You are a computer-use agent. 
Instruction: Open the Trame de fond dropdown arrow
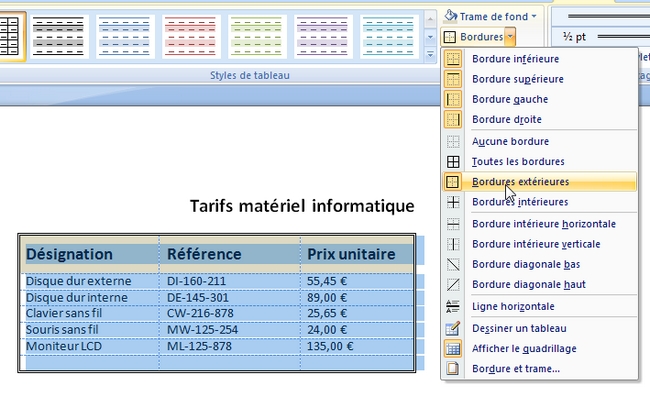pos(534,17)
